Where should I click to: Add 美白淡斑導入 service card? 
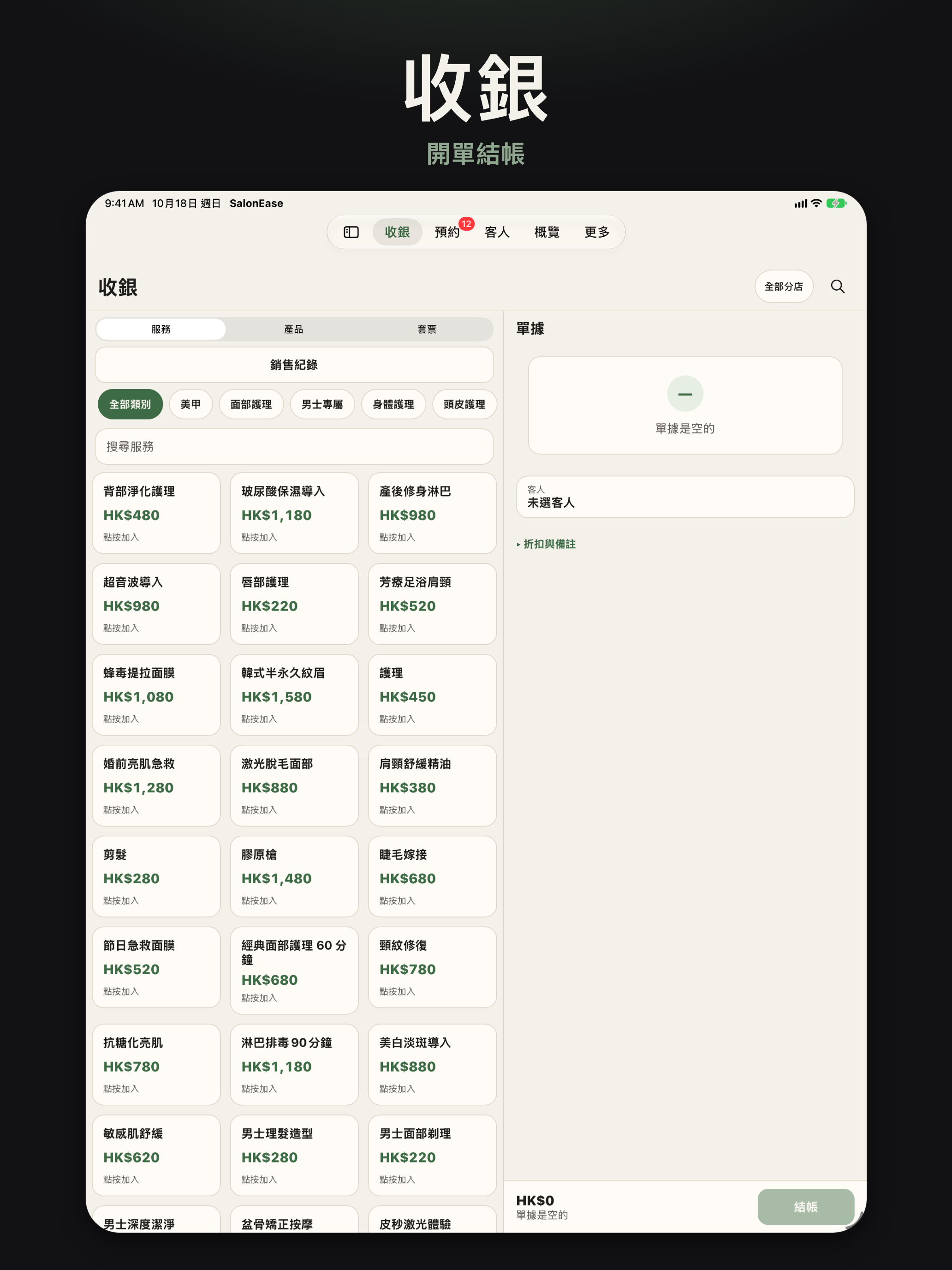click(x=433, y=1065)
